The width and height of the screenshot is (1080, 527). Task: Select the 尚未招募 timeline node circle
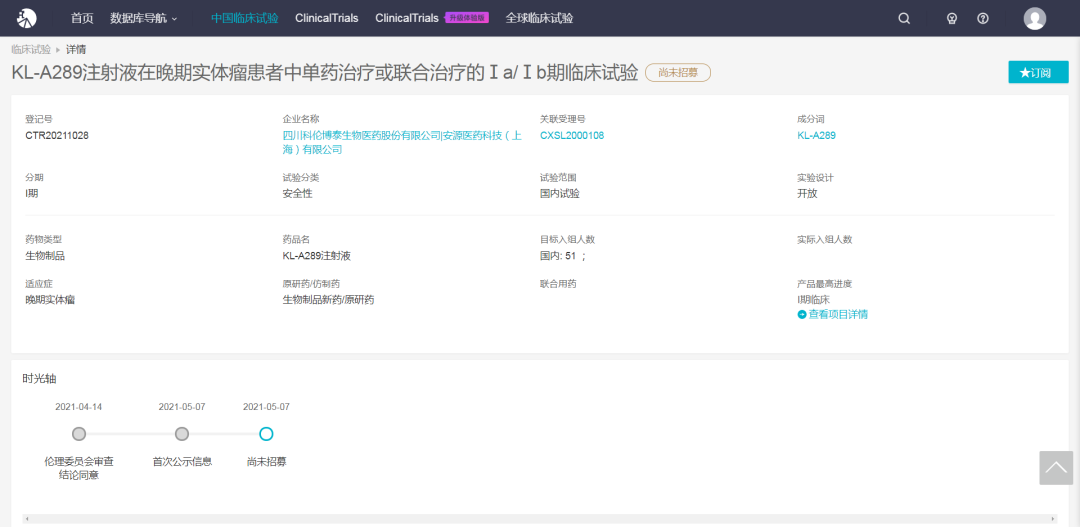(x=267, y=434)
